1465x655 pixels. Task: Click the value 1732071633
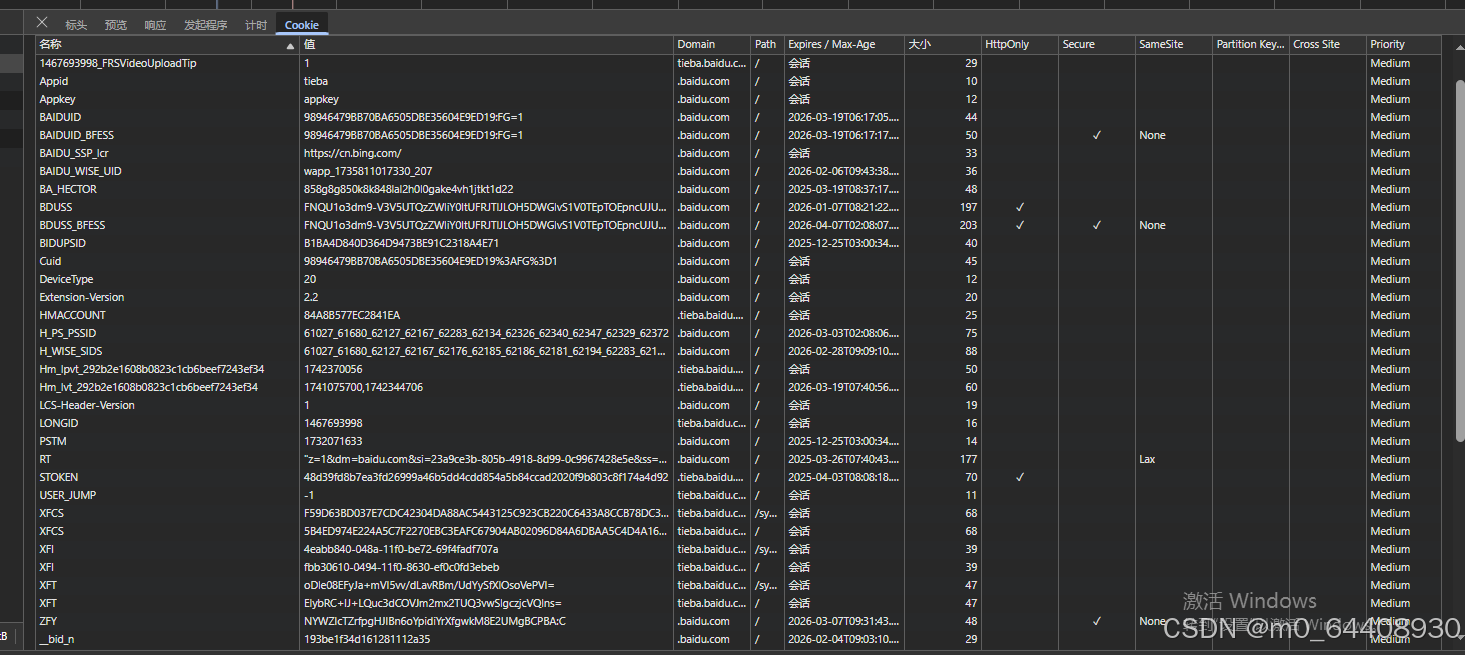[x=333, y=441]
